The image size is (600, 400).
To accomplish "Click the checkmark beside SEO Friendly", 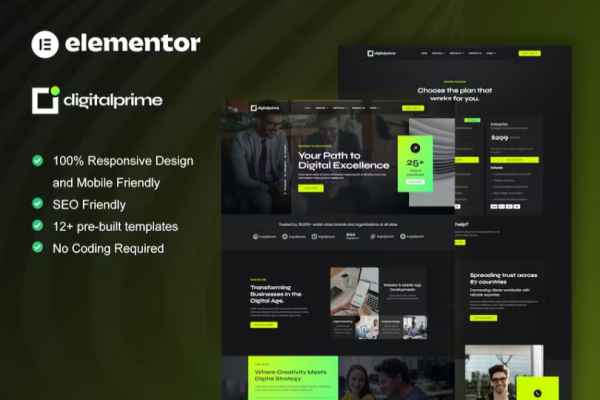I will [x=38, y=203].
